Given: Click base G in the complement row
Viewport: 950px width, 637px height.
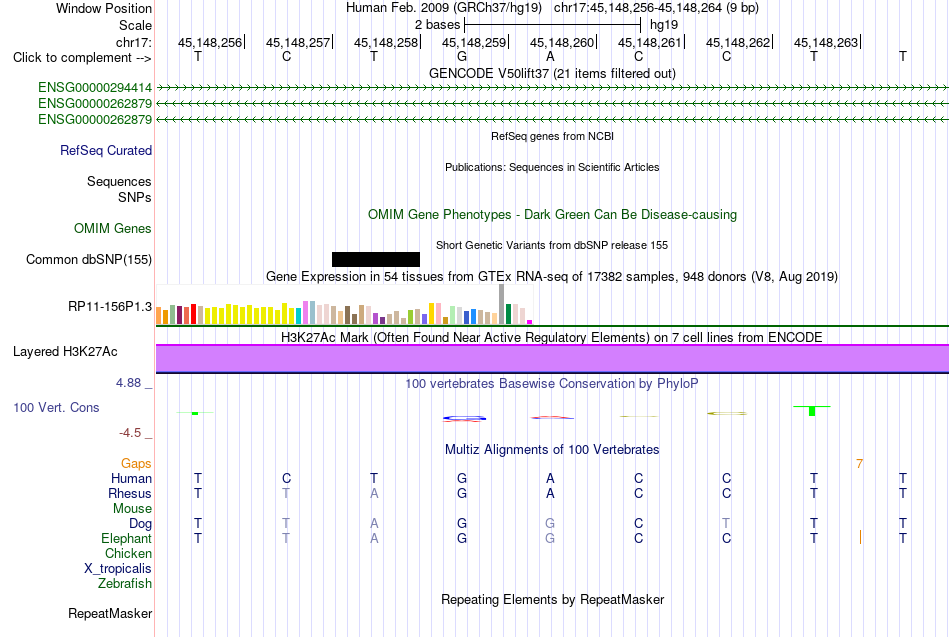Looking at the screenshot, I should click(x=462, y=56).
